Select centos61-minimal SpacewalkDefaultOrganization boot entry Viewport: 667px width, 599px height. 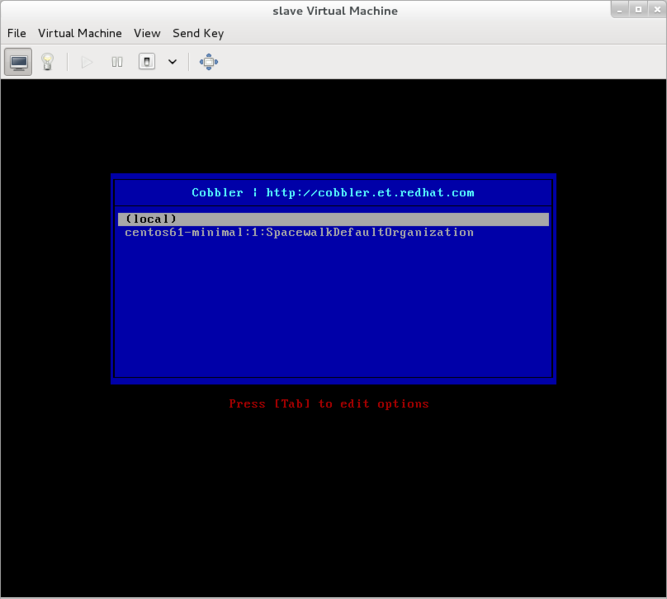[x=299, y=232]
